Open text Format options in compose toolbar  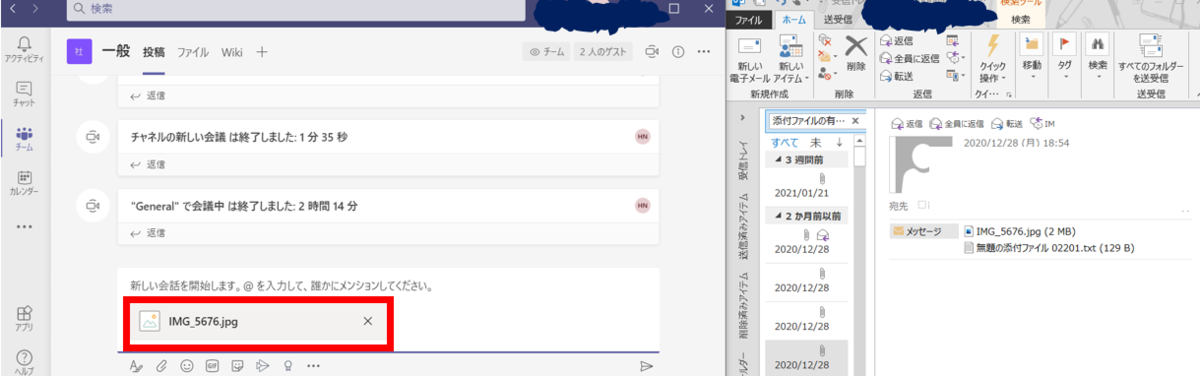pos(135,366)
